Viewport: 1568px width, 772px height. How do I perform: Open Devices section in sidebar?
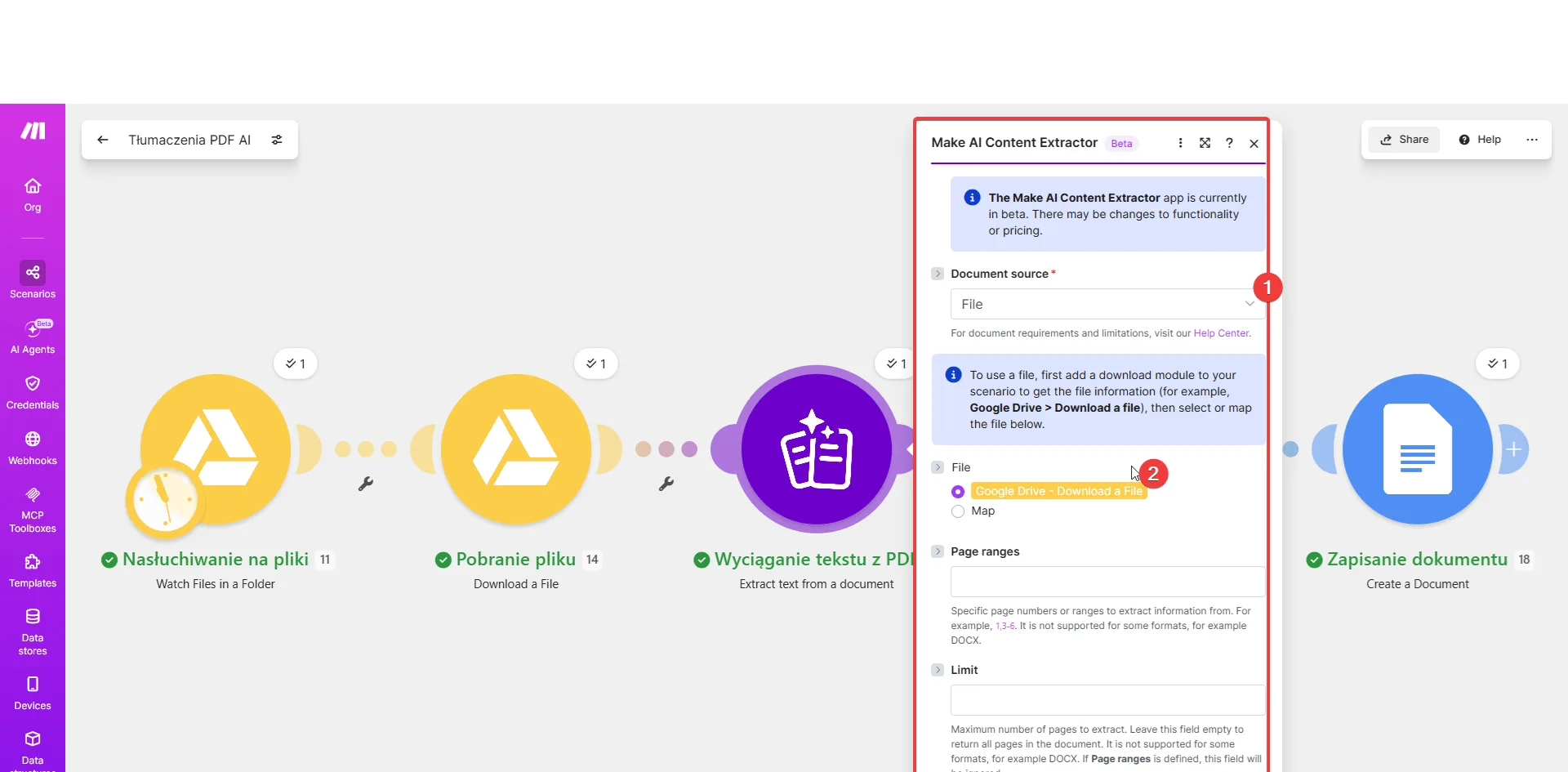click(33, 694)
